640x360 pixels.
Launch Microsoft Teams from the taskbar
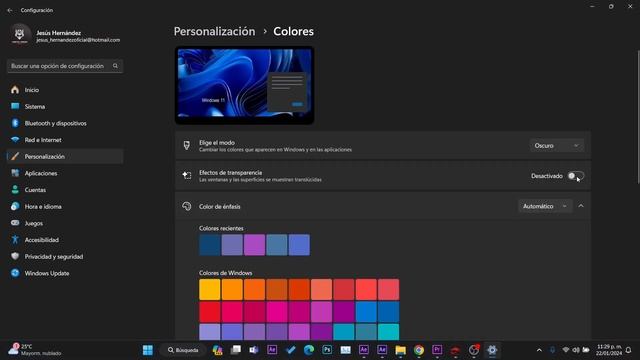pyautogui.click(x=254, y=350)
